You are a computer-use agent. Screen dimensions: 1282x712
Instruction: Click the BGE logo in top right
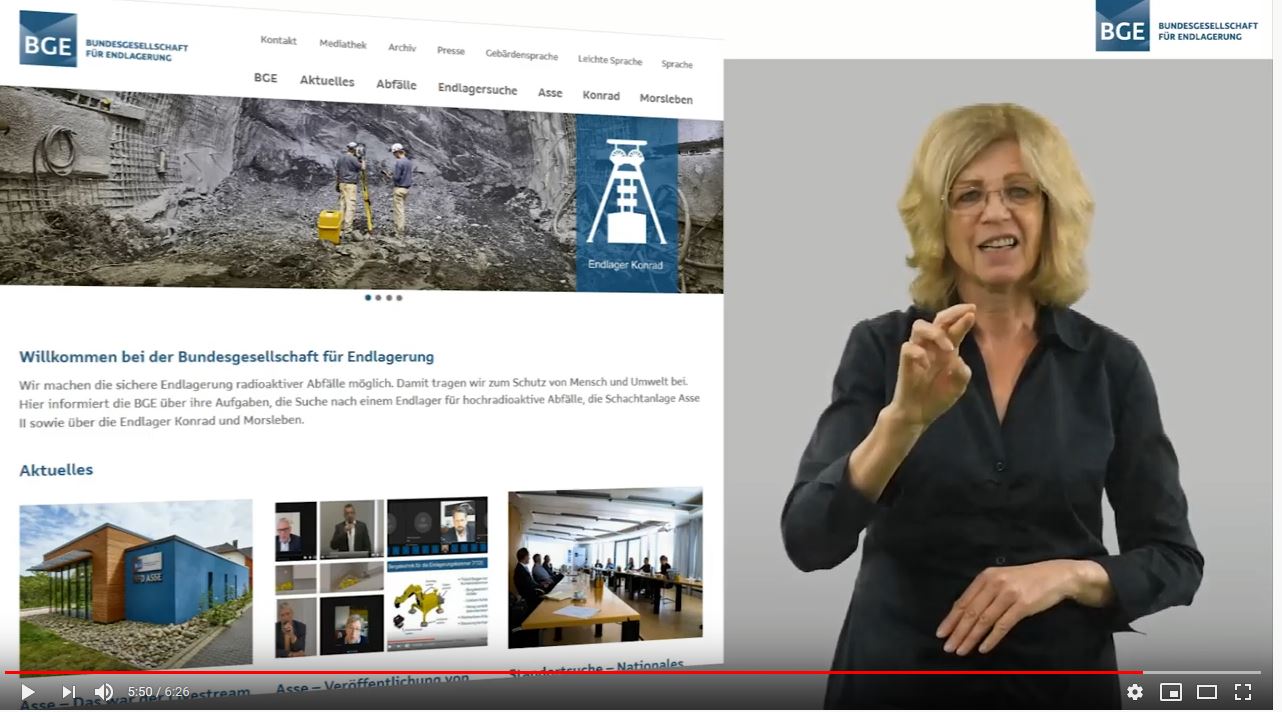(1176, 26)
